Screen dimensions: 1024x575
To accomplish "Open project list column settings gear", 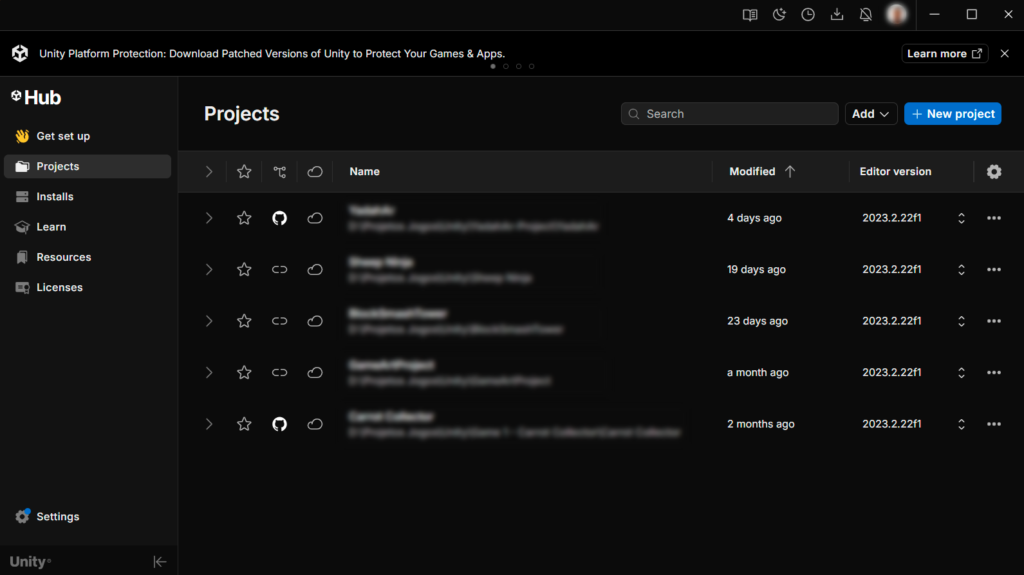I will click(x=994, y=171).
